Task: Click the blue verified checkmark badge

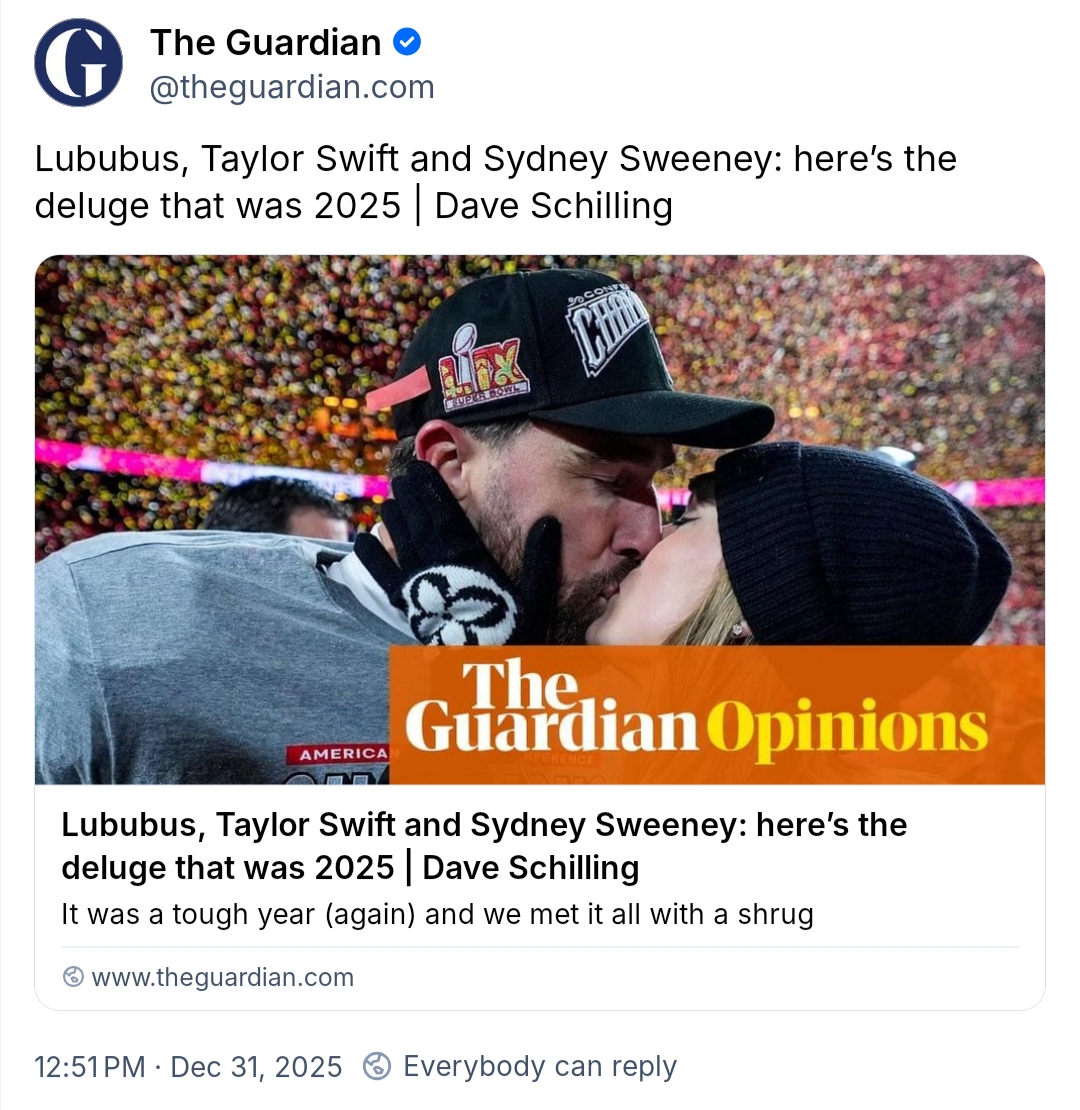Action: (x=407, y=42)
